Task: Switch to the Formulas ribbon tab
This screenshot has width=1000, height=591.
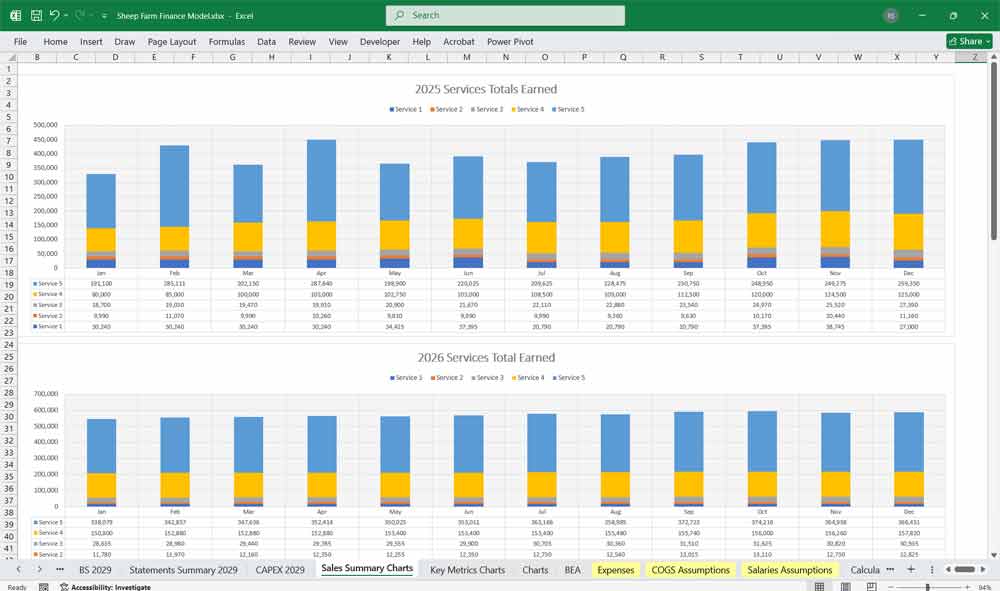Action: pyautogui.click(x=227, y=42)
